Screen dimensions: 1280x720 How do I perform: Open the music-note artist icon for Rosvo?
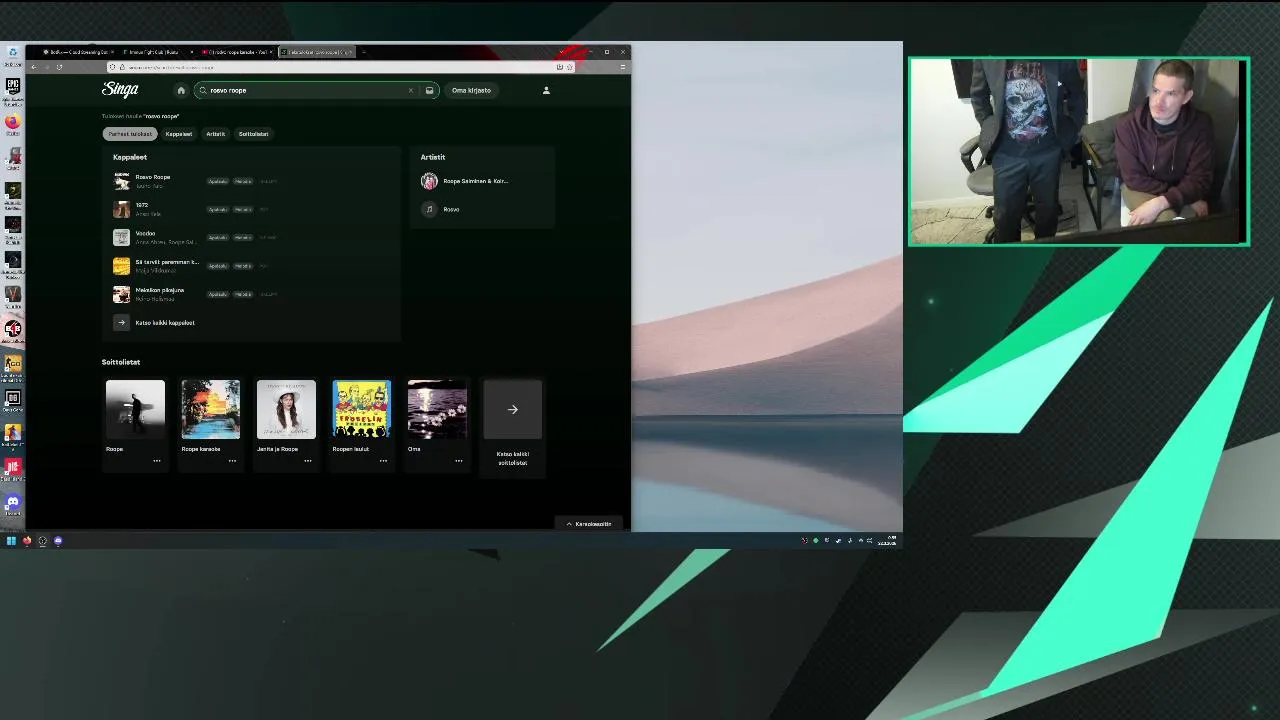(x=429, y=209)
